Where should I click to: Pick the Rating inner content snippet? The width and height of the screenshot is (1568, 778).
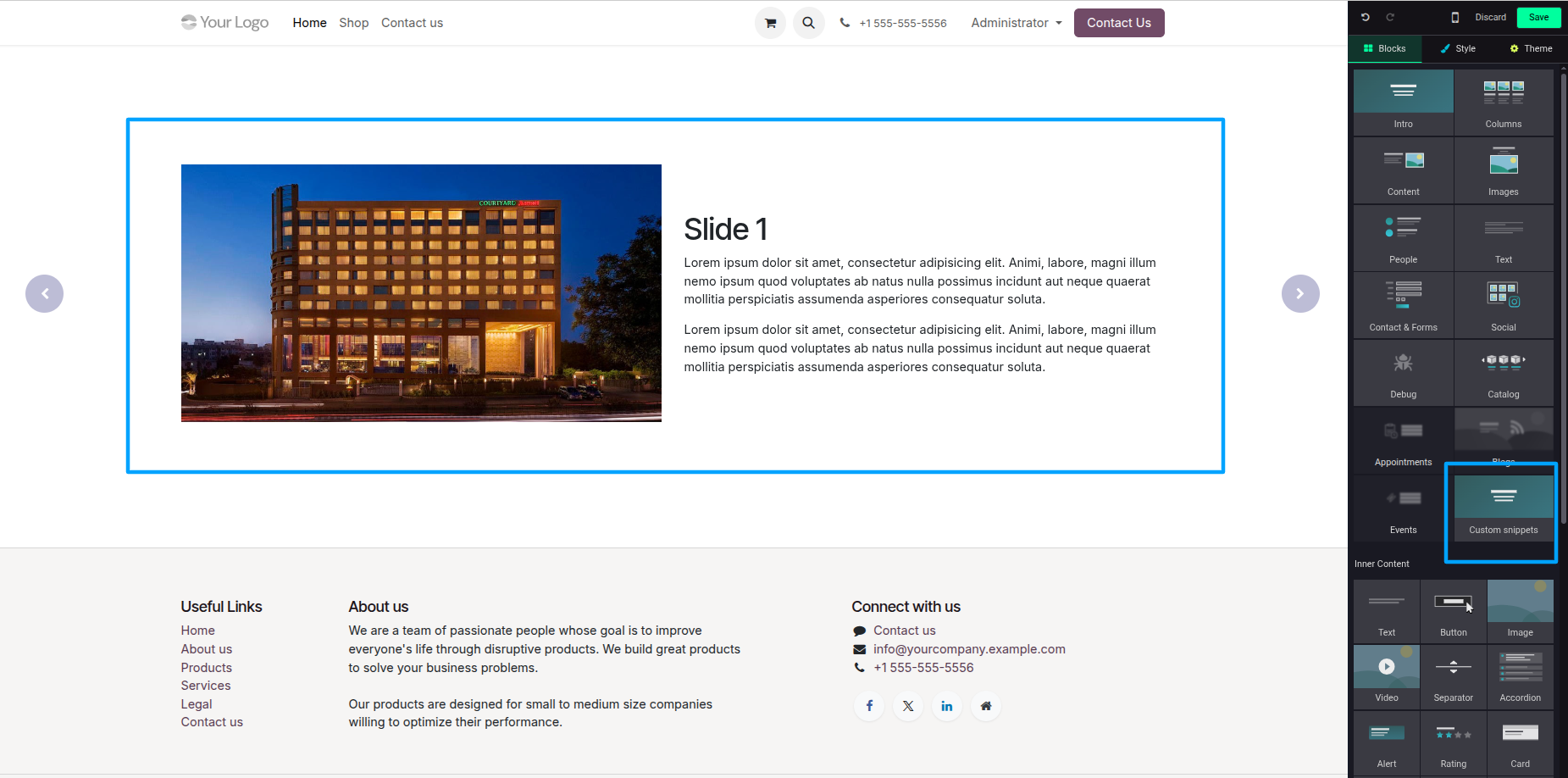point(1454,742)
